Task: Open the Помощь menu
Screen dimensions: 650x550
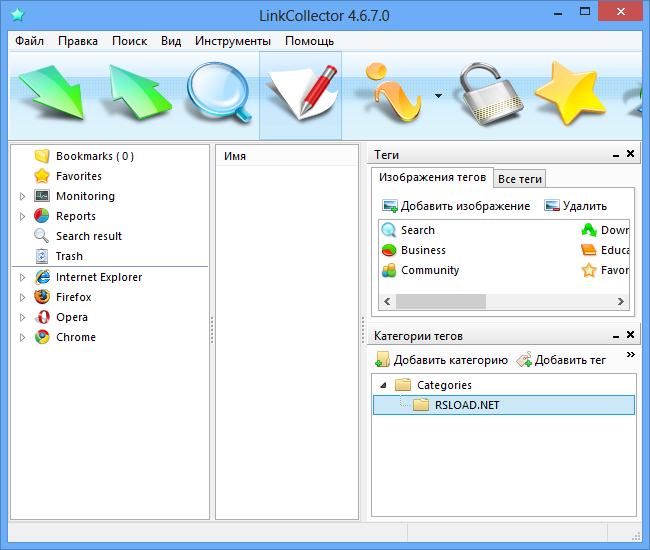Action: pyautogui.click(x=309, y=41)
